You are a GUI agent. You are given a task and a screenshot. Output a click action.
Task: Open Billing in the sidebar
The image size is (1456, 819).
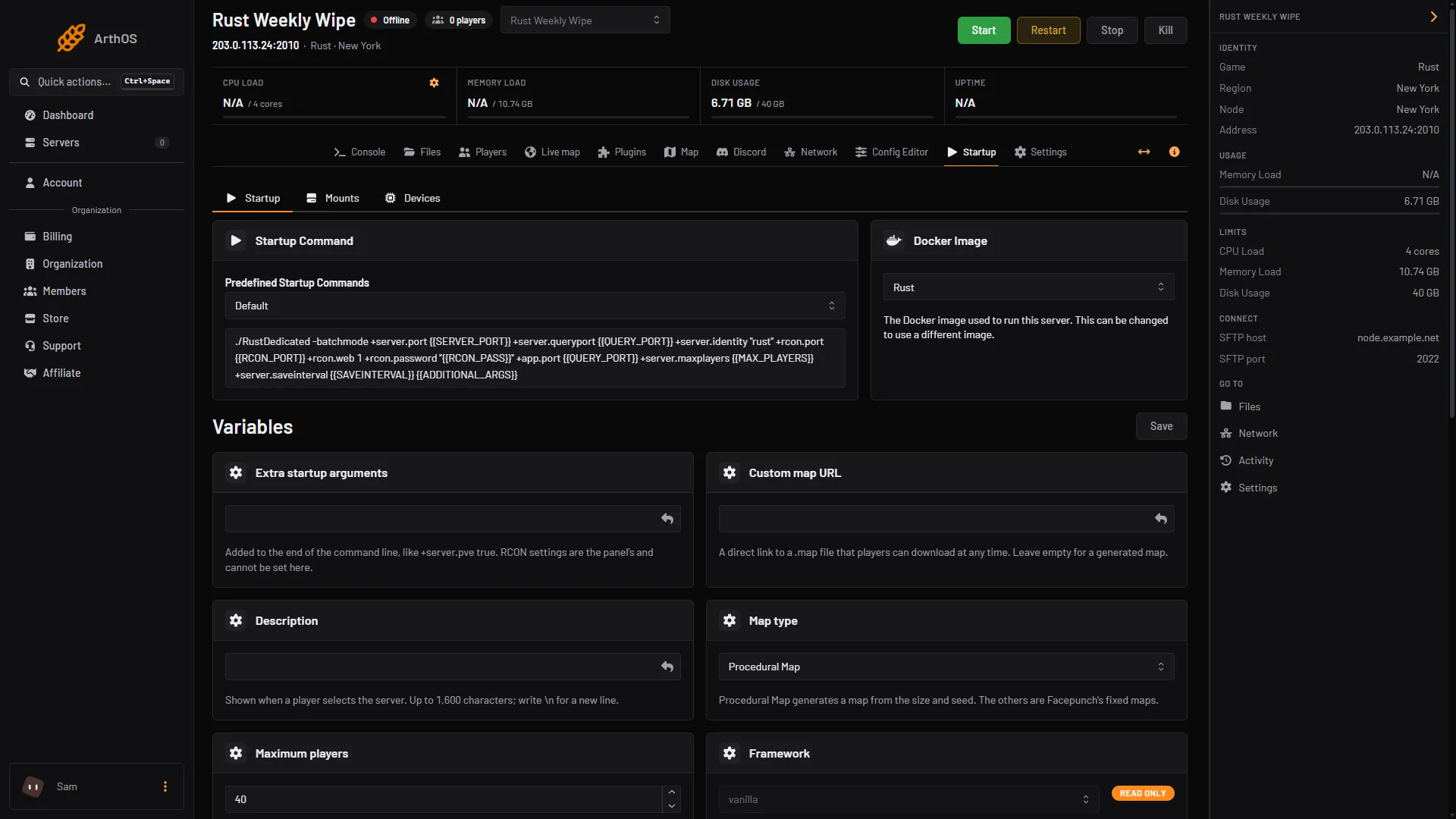pyautogui.click(x=96, y=237)
